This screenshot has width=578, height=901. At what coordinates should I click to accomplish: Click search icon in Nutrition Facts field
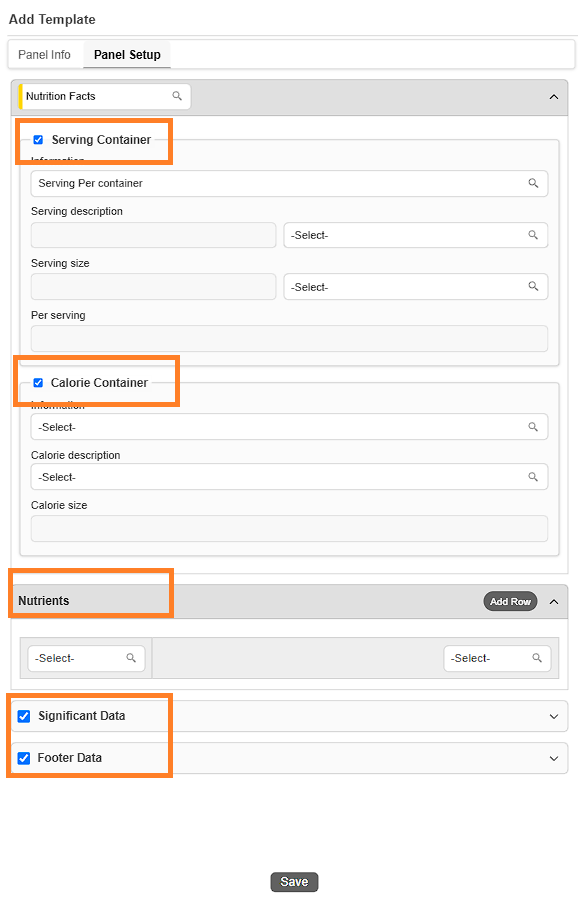point(177,96)
